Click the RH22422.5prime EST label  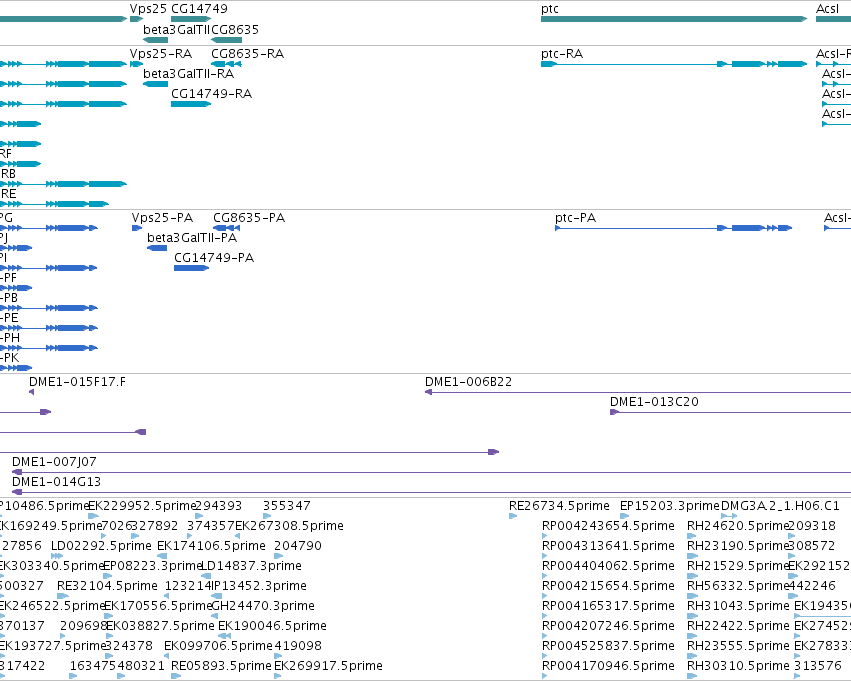coord(738,626)
